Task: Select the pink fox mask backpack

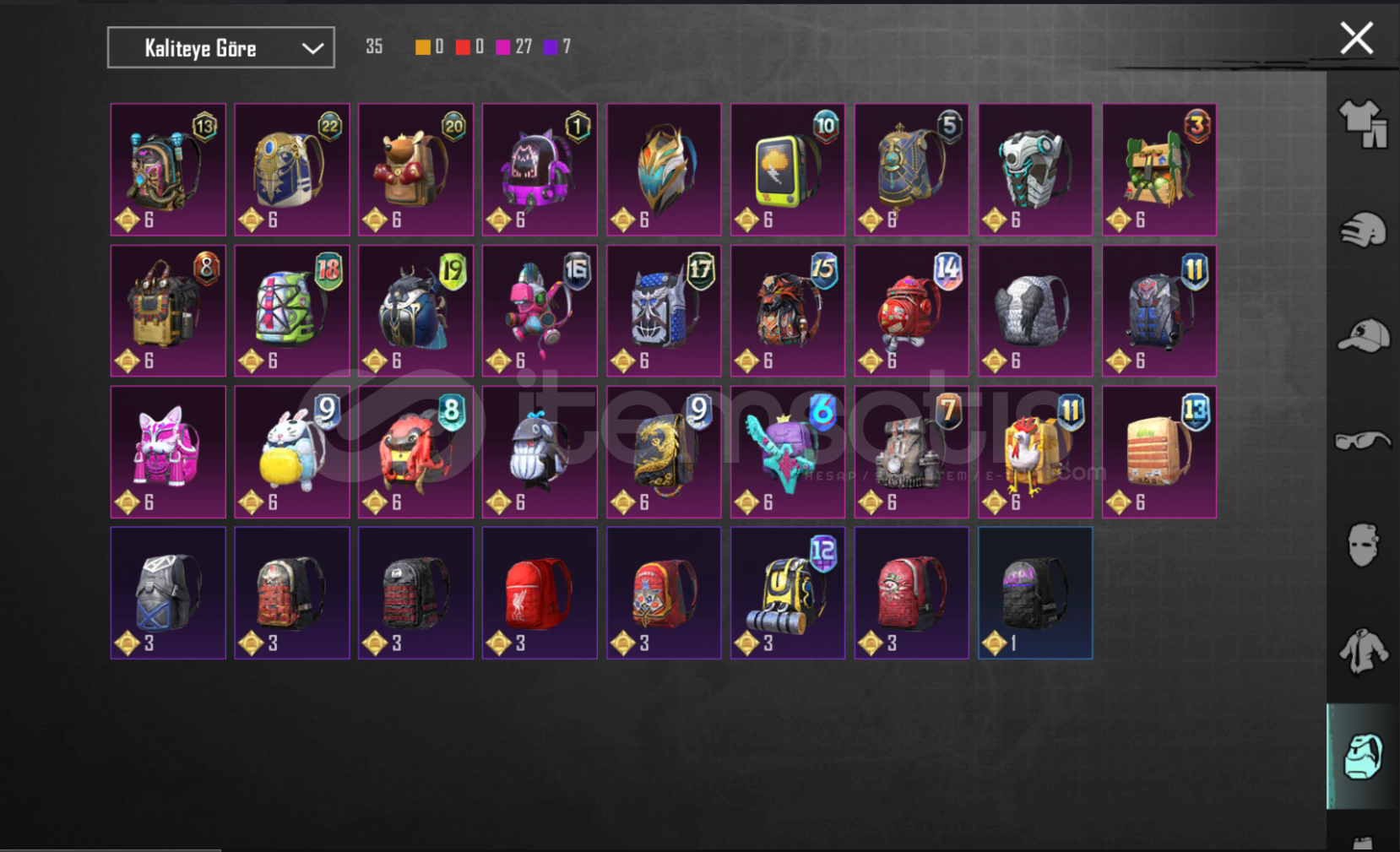Action: pyautogui.click(x=168, y=452)
